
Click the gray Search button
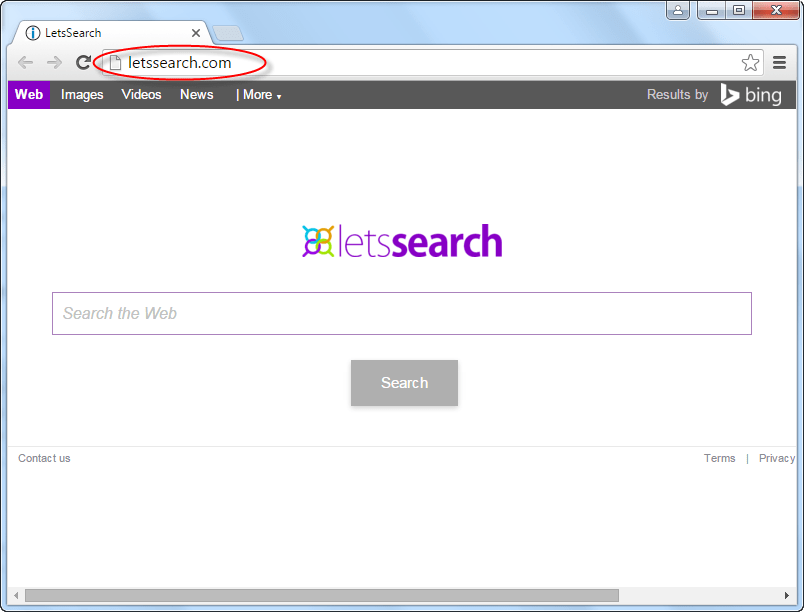(x=405, y=383)
